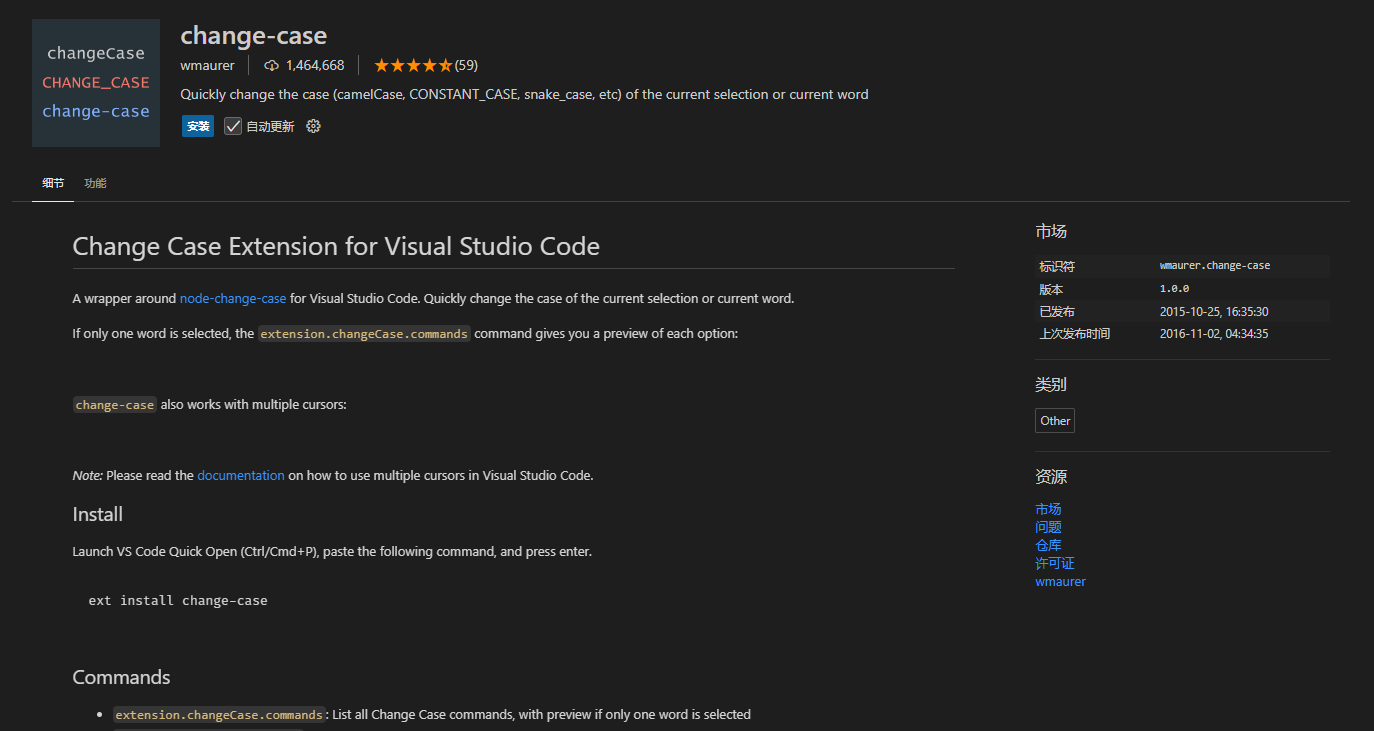Open the node-change-case link
The image size is (1374, 731).
[233, 299]
